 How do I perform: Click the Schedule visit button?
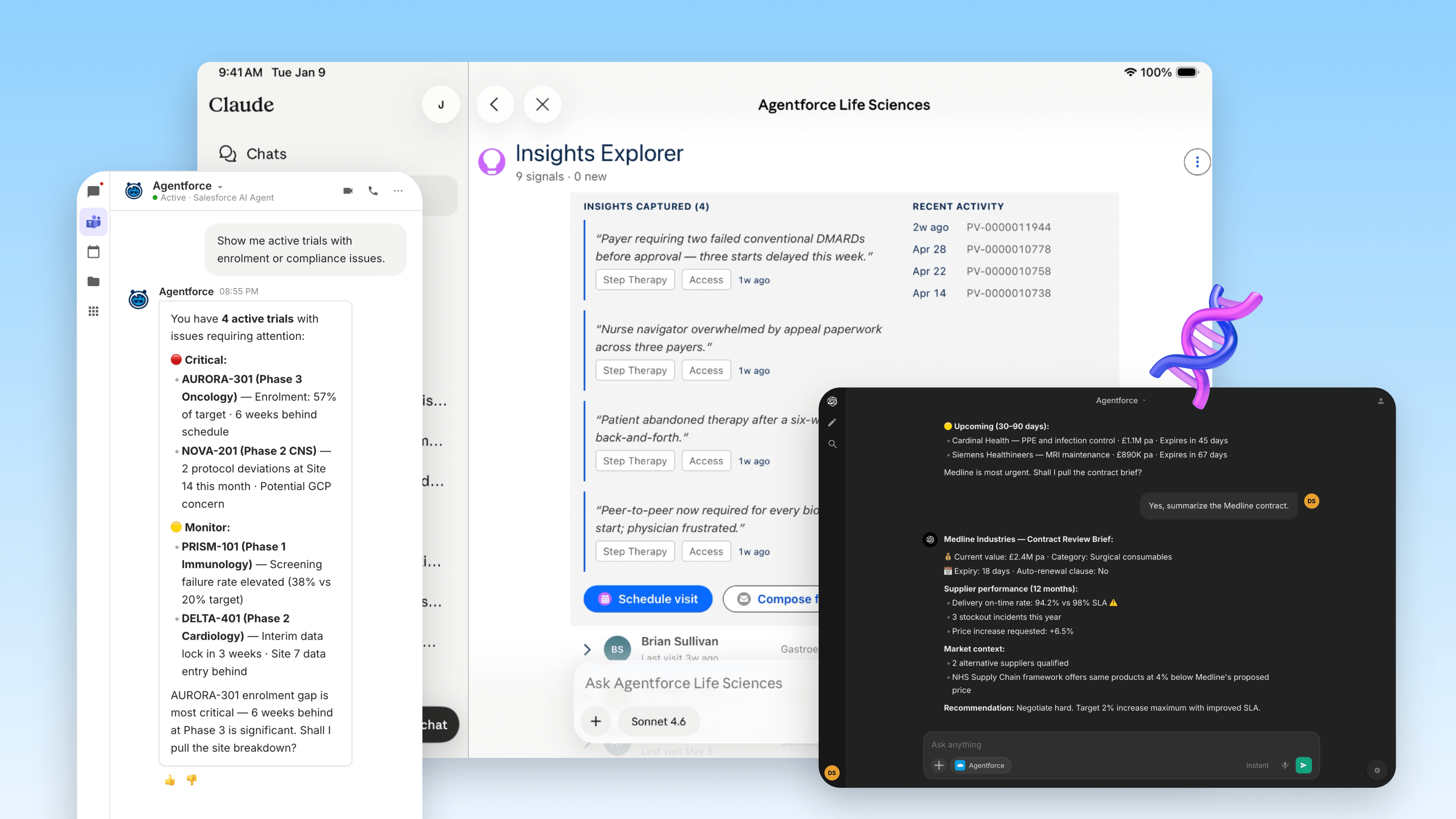coord(648,599)
